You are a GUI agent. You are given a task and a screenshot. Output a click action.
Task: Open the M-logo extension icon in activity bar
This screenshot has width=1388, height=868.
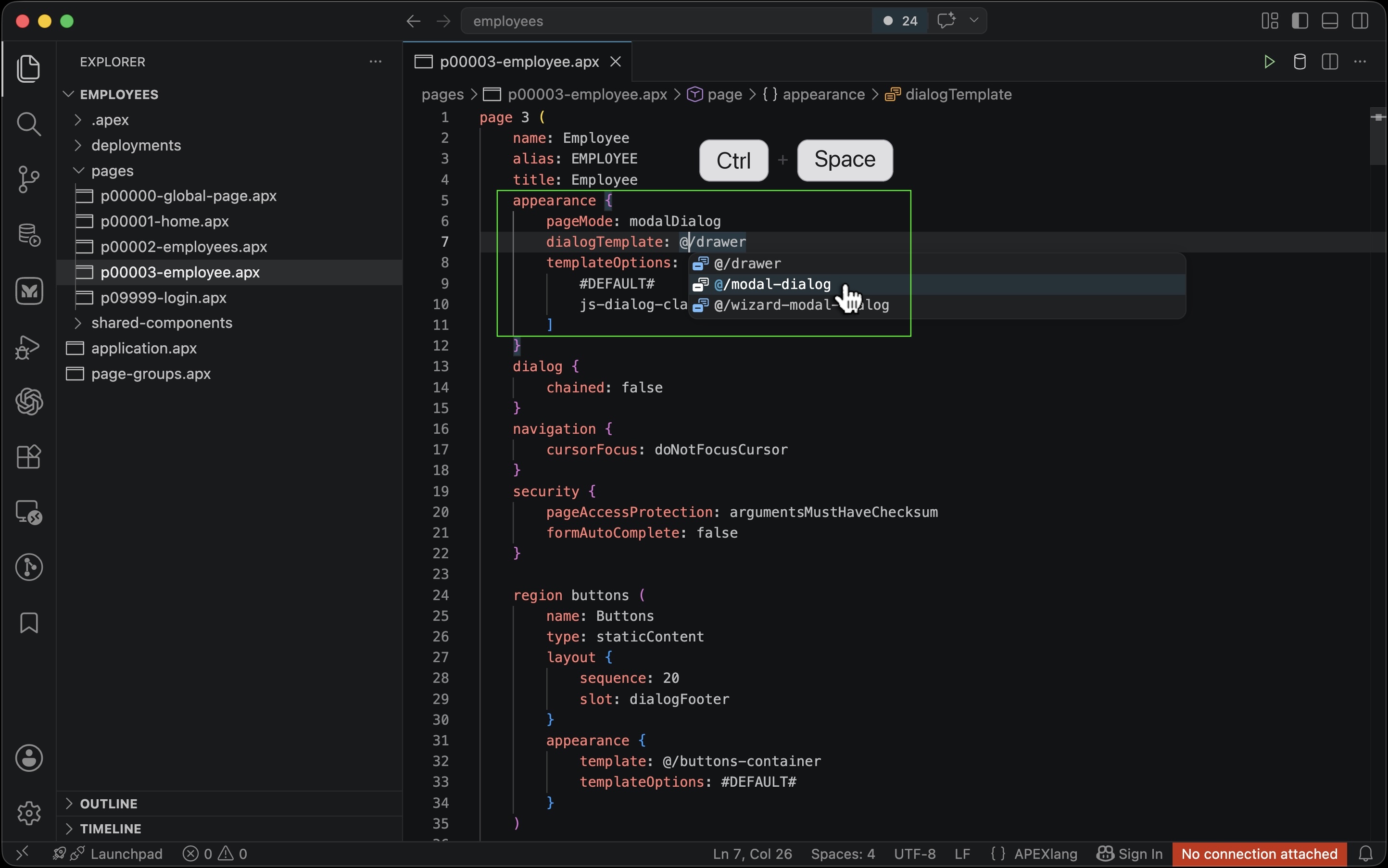29,290
